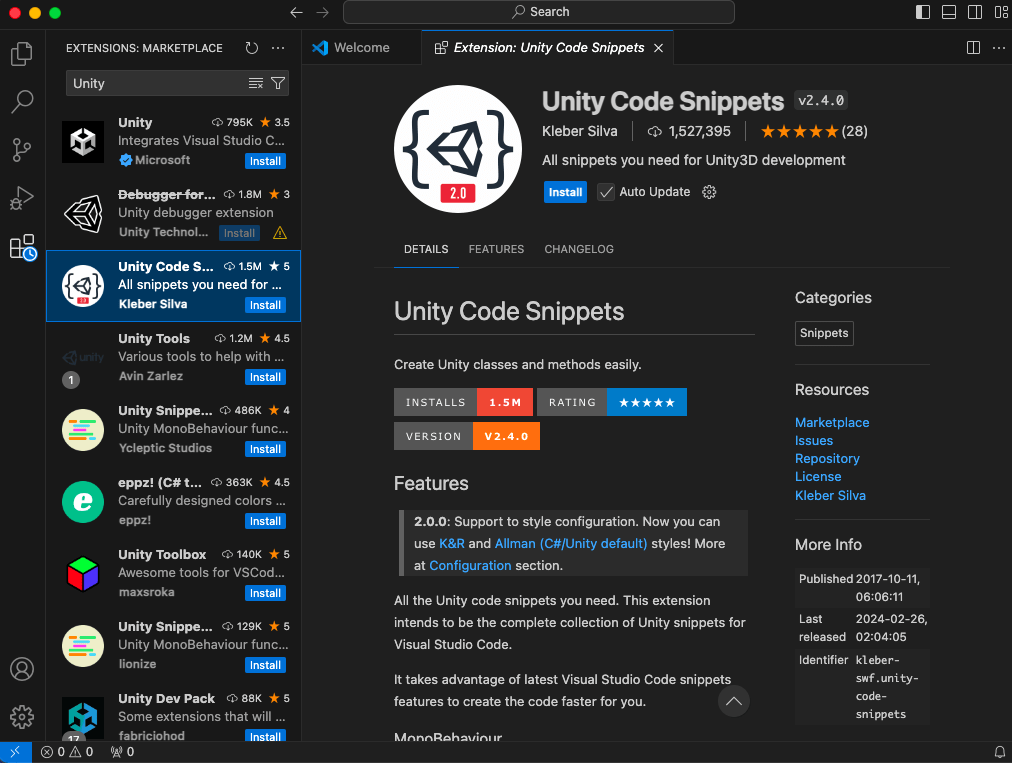Click the Unity Code Snippets large logo
The width and height of the screenshot is (1012, 763).
click(x=458, y=149)
